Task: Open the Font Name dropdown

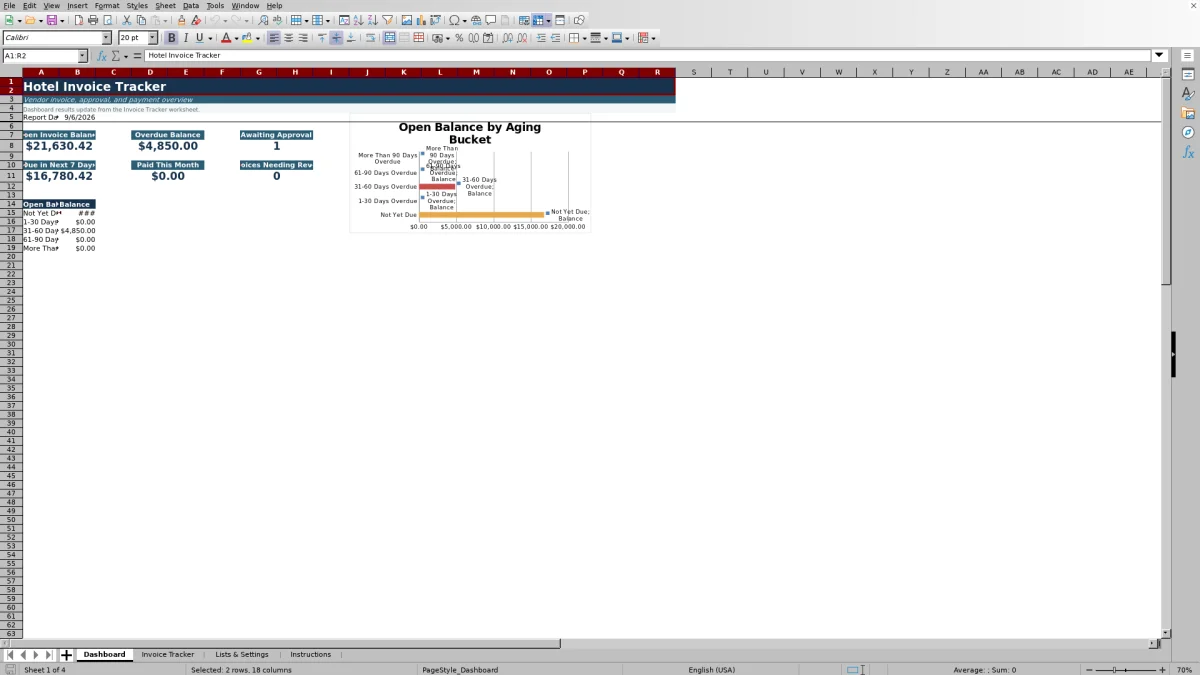Action: [x=107, y=38]
